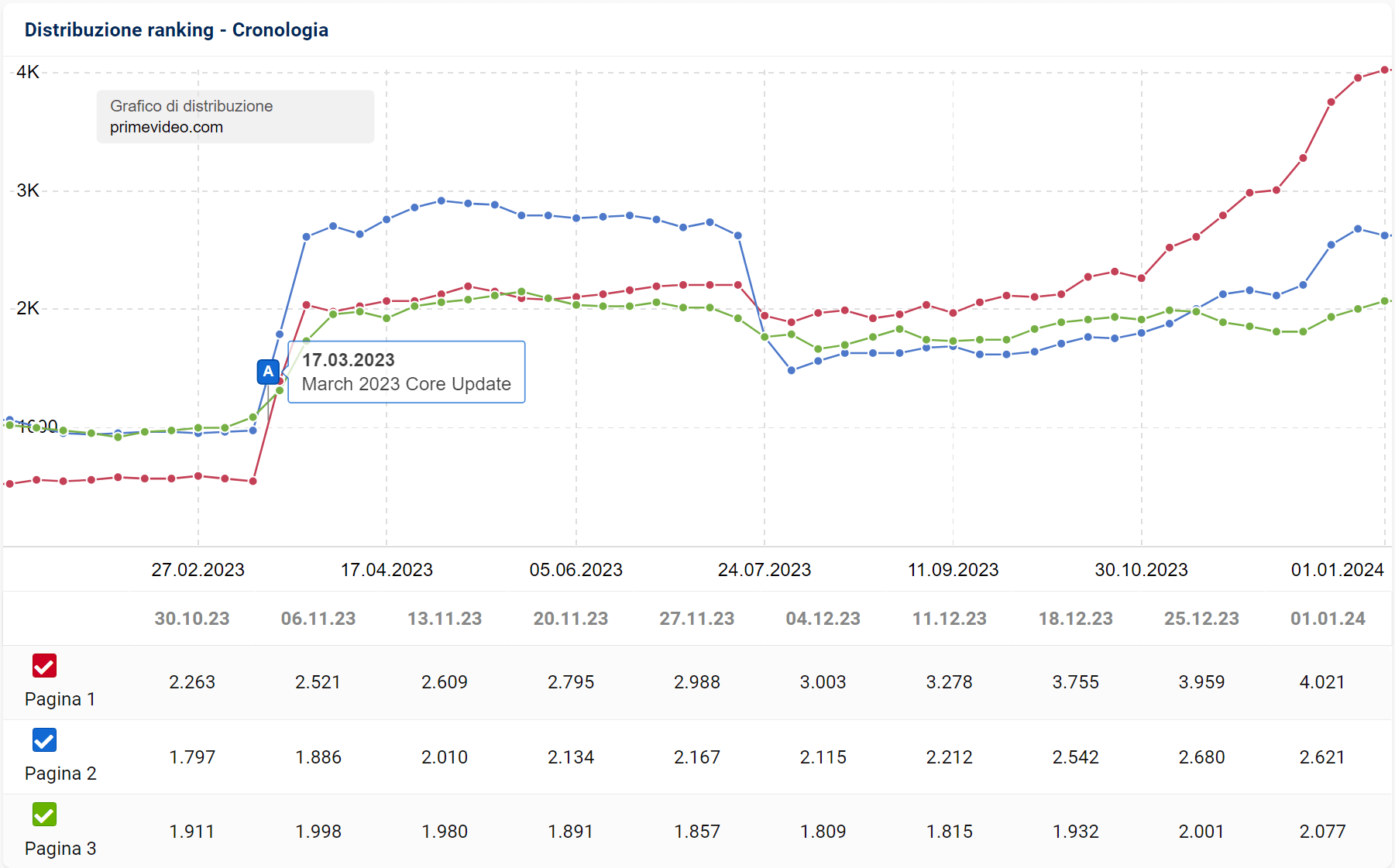Click the 'March 2023 Core Update' tooltip

pyautogui.click(x=407, y=372)
